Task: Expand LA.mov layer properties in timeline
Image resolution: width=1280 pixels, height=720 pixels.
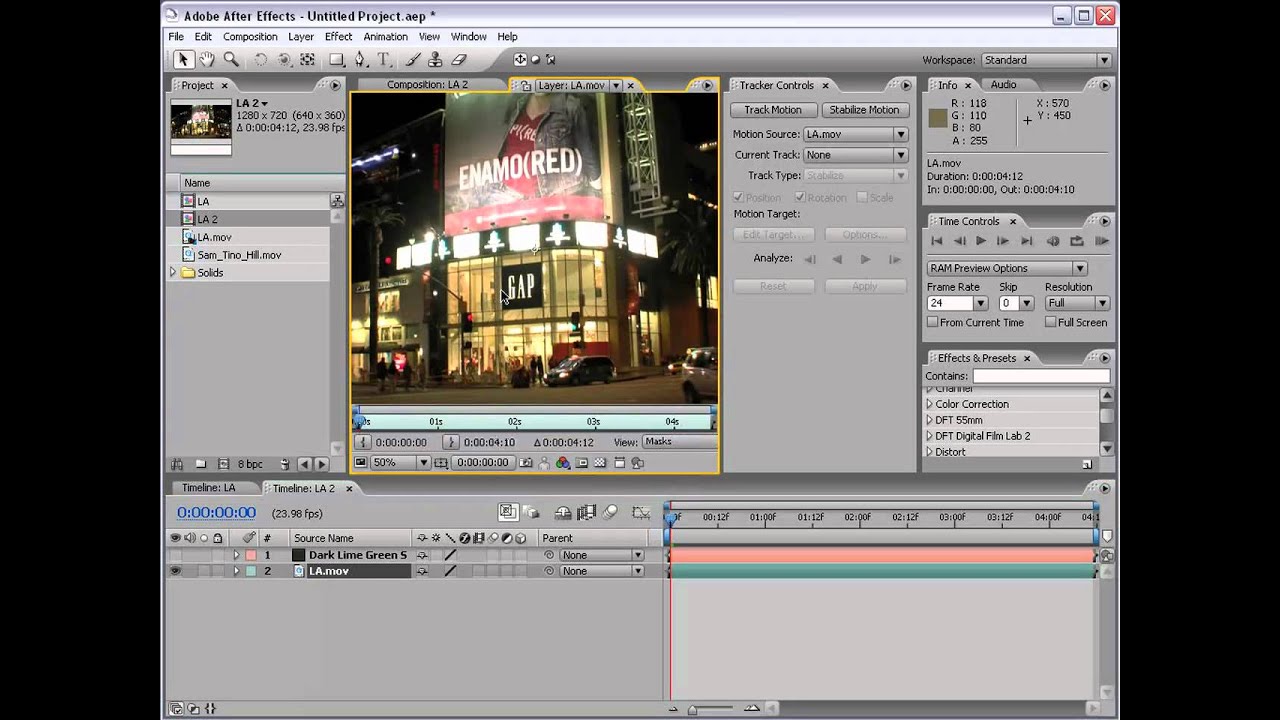Action: click(x=236, y=571)
